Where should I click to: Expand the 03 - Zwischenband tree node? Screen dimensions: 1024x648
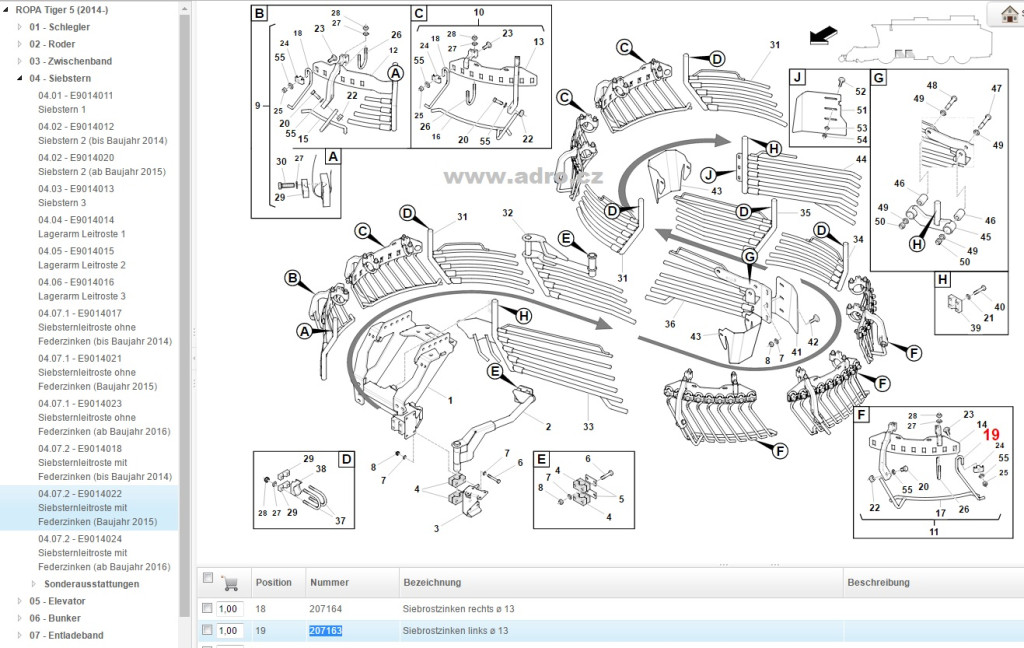point(20,61)
